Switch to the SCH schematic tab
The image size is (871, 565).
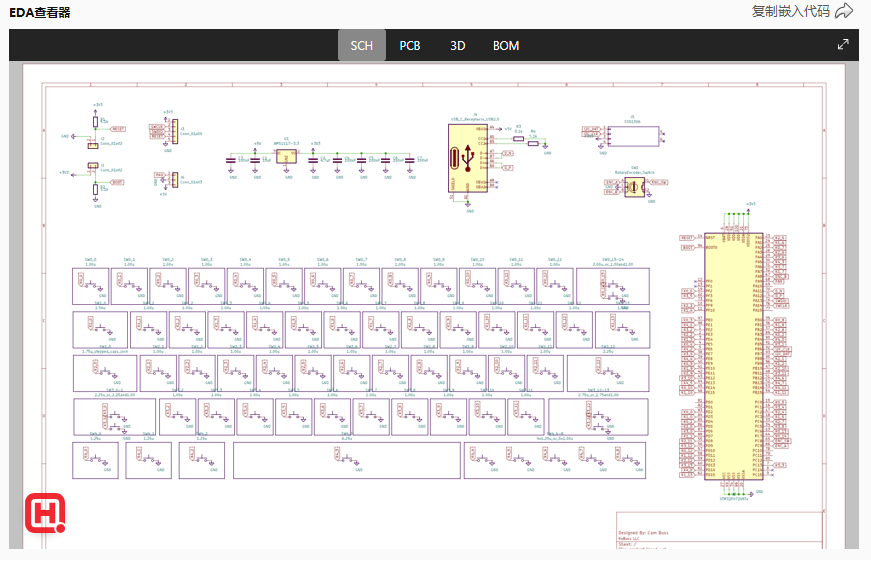click(361, 45)
